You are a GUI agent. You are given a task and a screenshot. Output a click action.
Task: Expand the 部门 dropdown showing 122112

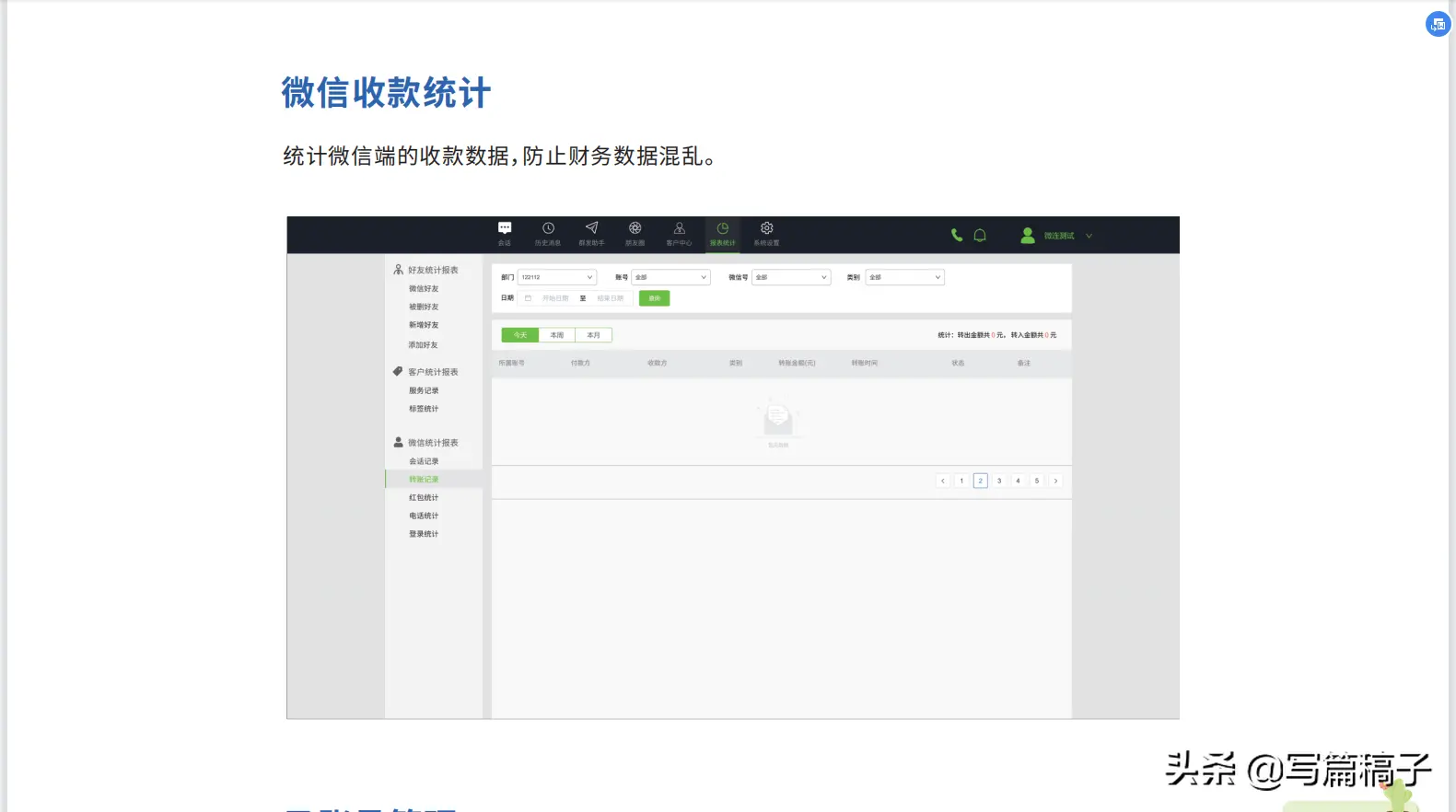557,277
